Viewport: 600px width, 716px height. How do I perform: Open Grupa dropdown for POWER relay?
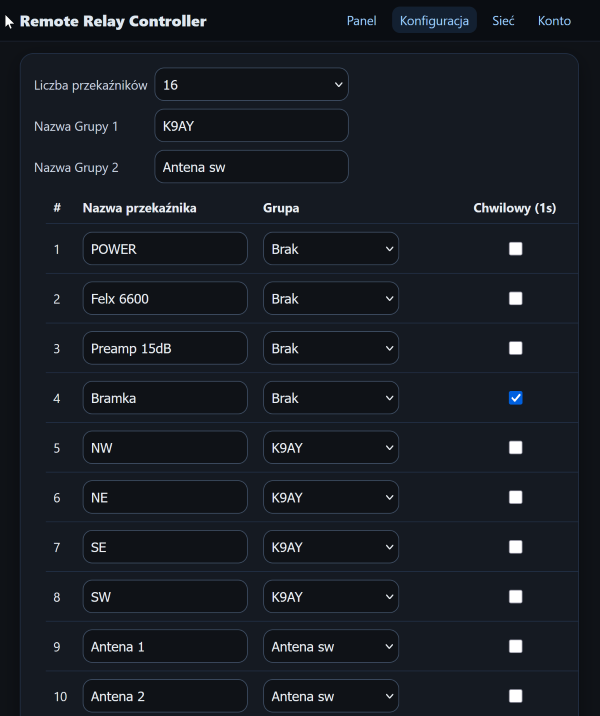[330, 249]
